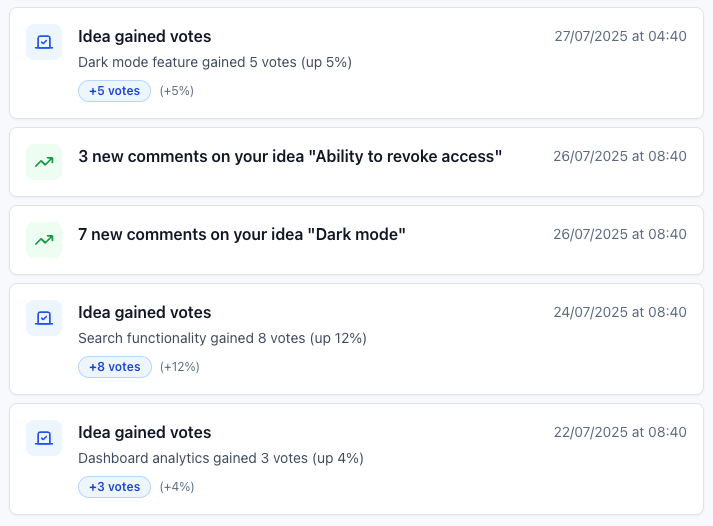Select the "+8 votes" badge
This screenshot has height=526, width=713.
[115, 367]
